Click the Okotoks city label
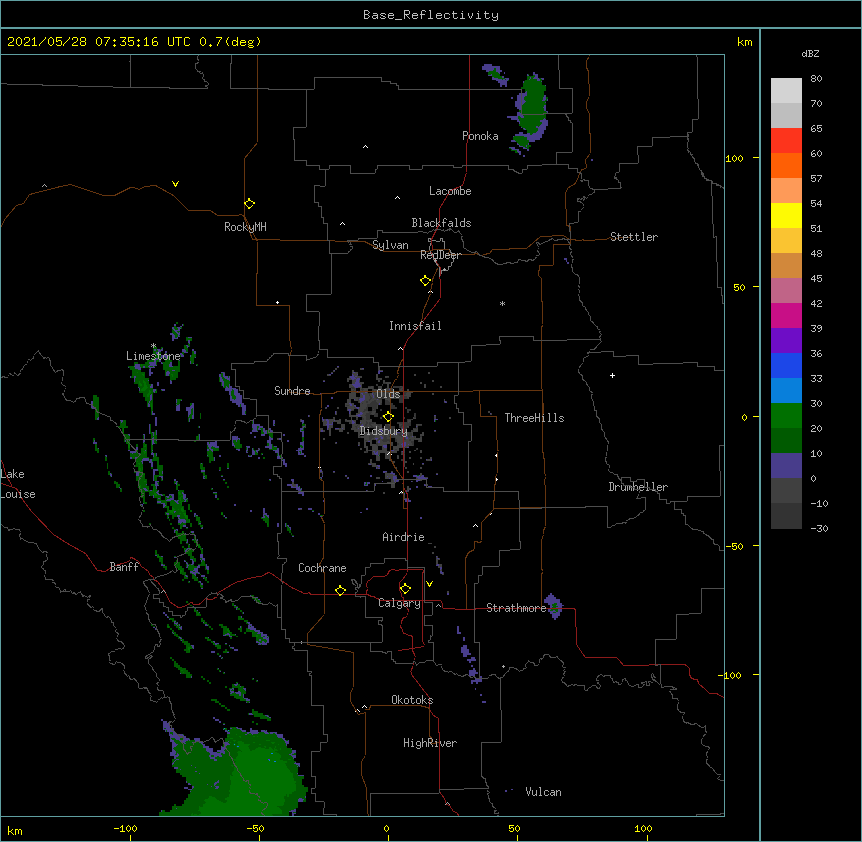 (x=412, y=700)
